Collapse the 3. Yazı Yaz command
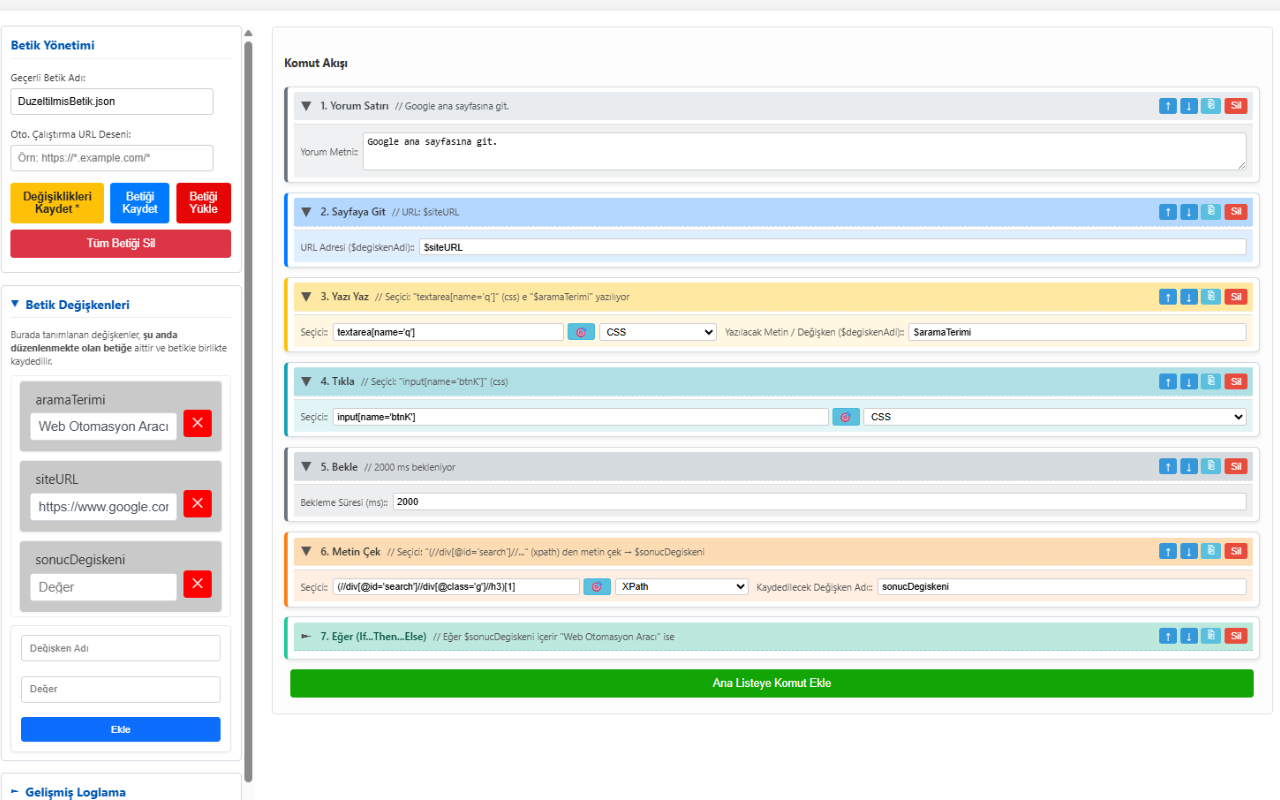This screenshot has height=800, width=1280. pyautogui.click(x=307, y=297)
